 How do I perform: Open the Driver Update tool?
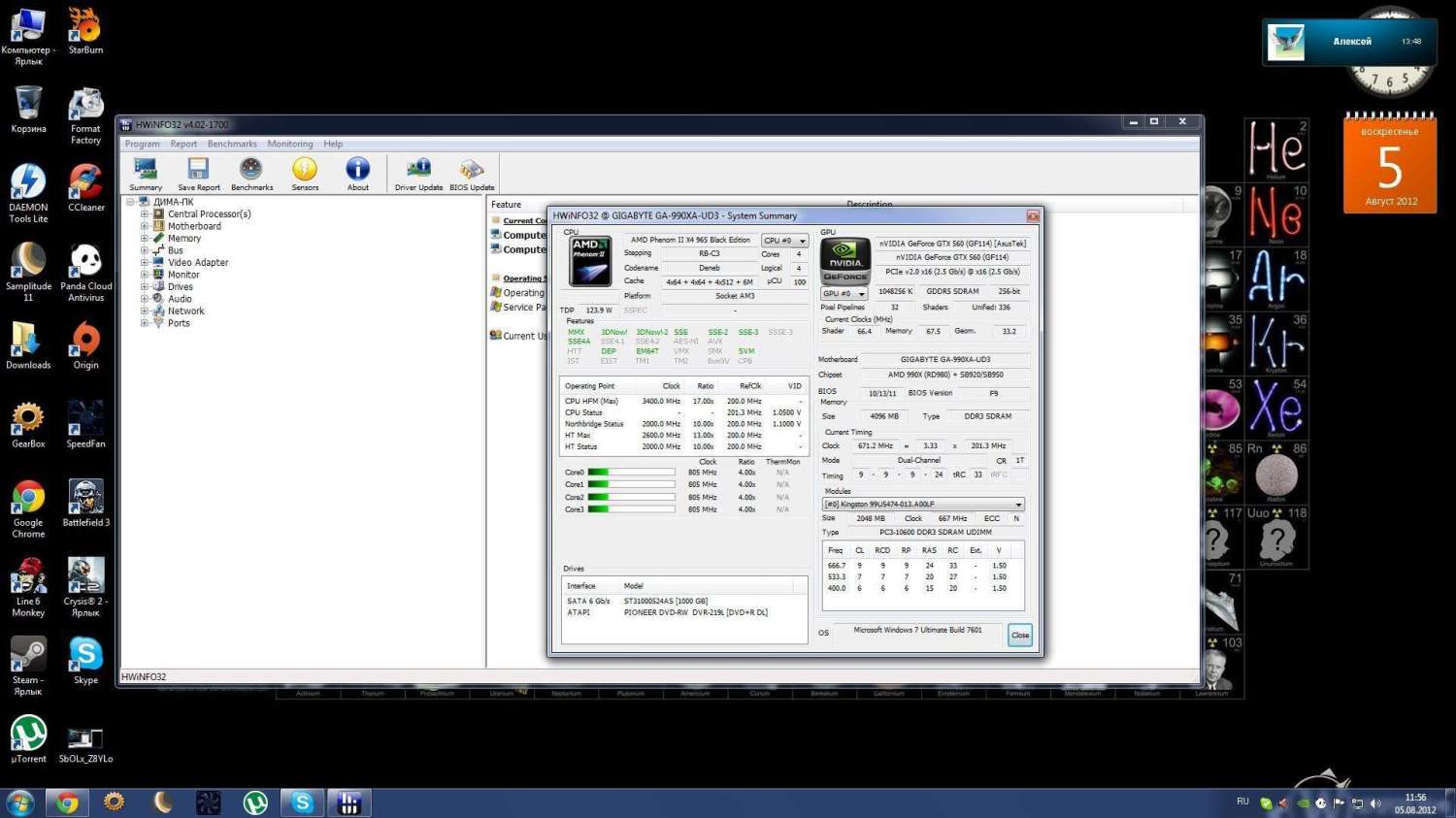pyautogui.click(x=418, y=174)
